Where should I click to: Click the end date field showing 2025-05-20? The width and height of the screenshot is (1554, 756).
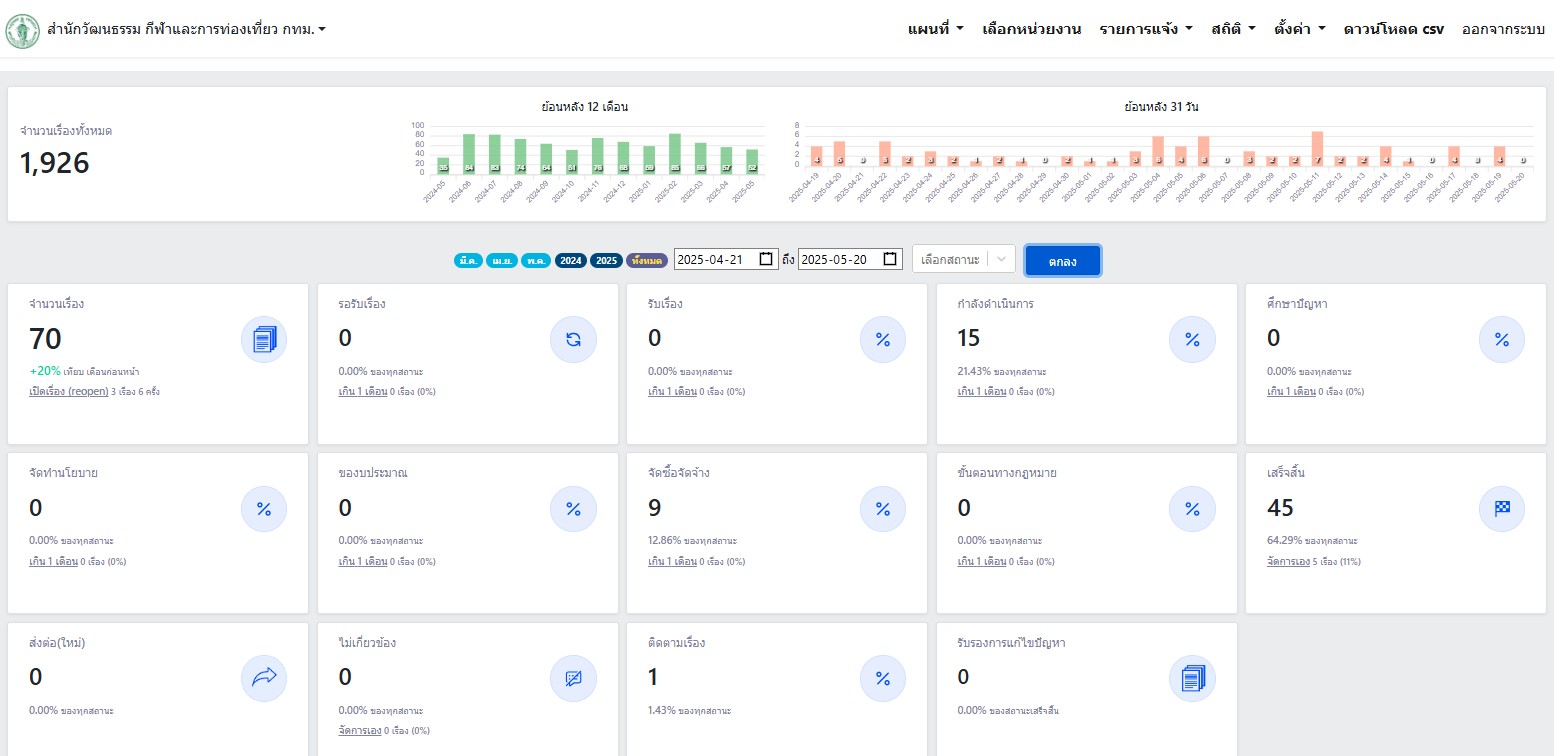click(850, 259)
